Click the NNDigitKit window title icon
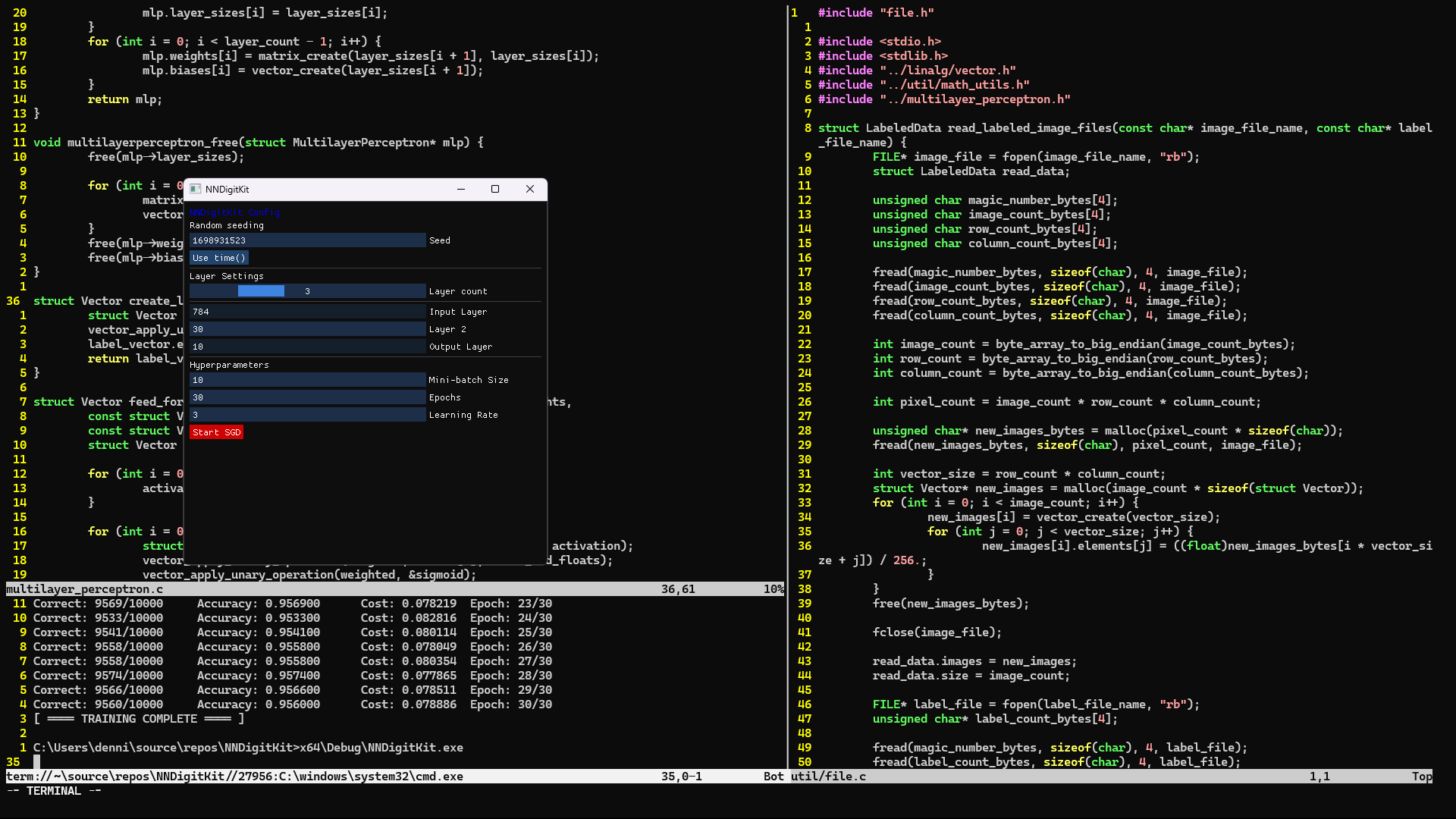1456x819 pixels. (x=196, y=189)
